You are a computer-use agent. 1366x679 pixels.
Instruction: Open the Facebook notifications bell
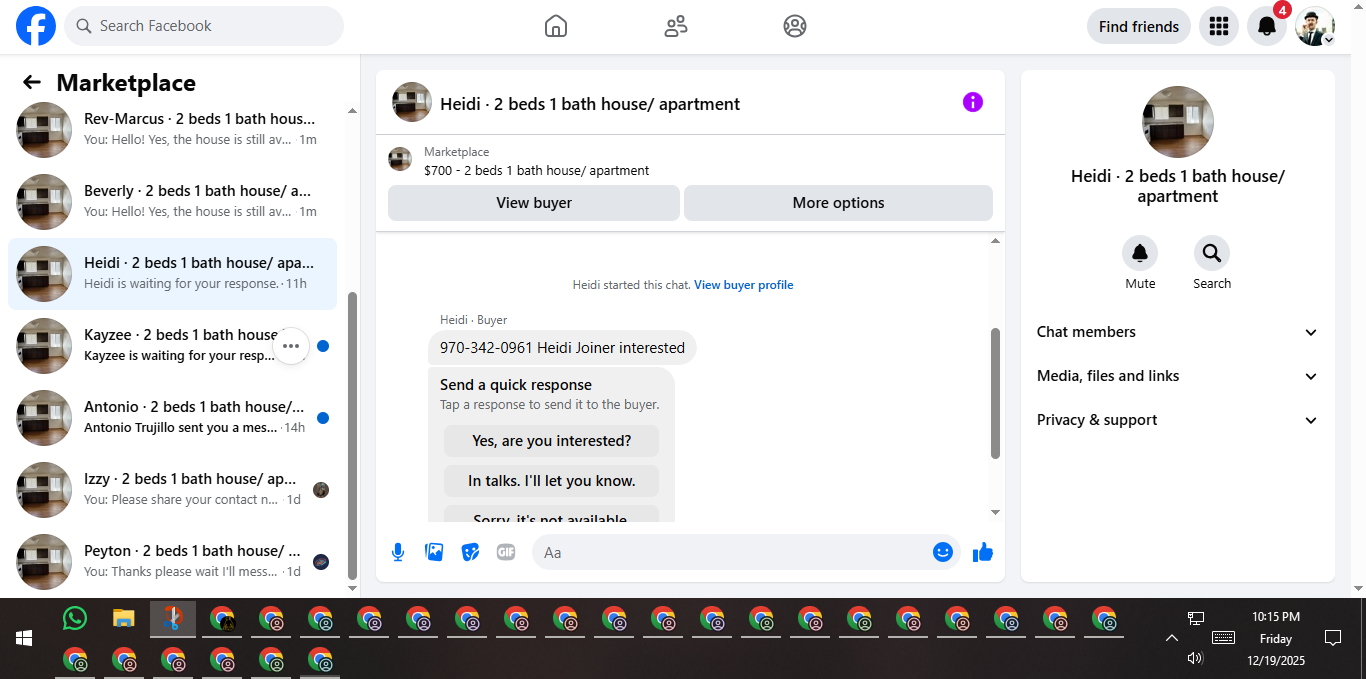[1267, 26]
